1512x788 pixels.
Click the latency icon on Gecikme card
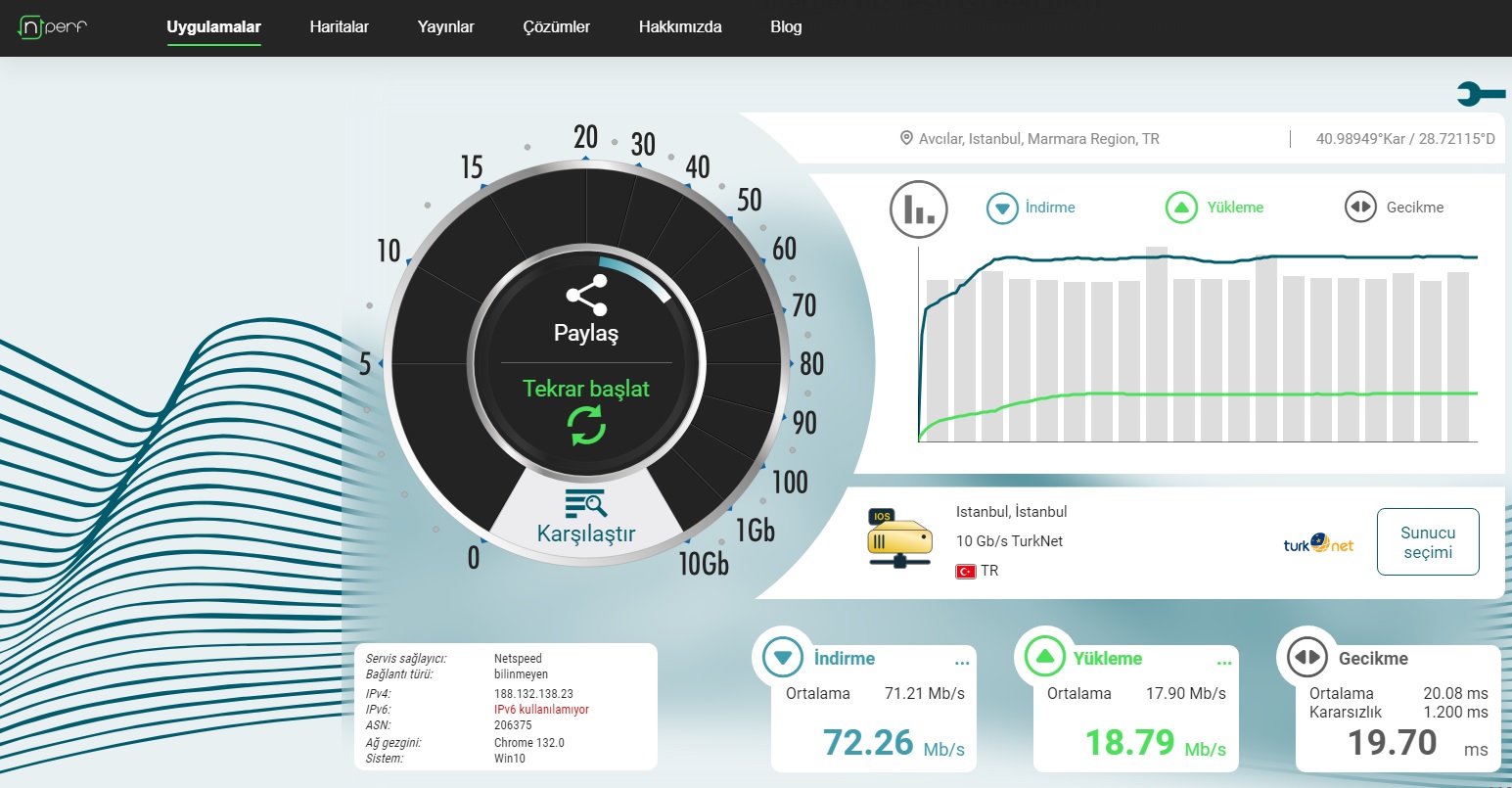(1306, 658)
